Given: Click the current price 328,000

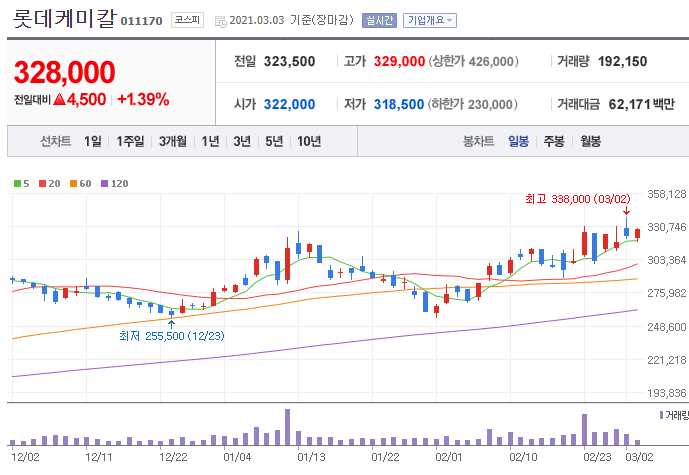Looking at the screenshot, I should (x=65, y=73).
